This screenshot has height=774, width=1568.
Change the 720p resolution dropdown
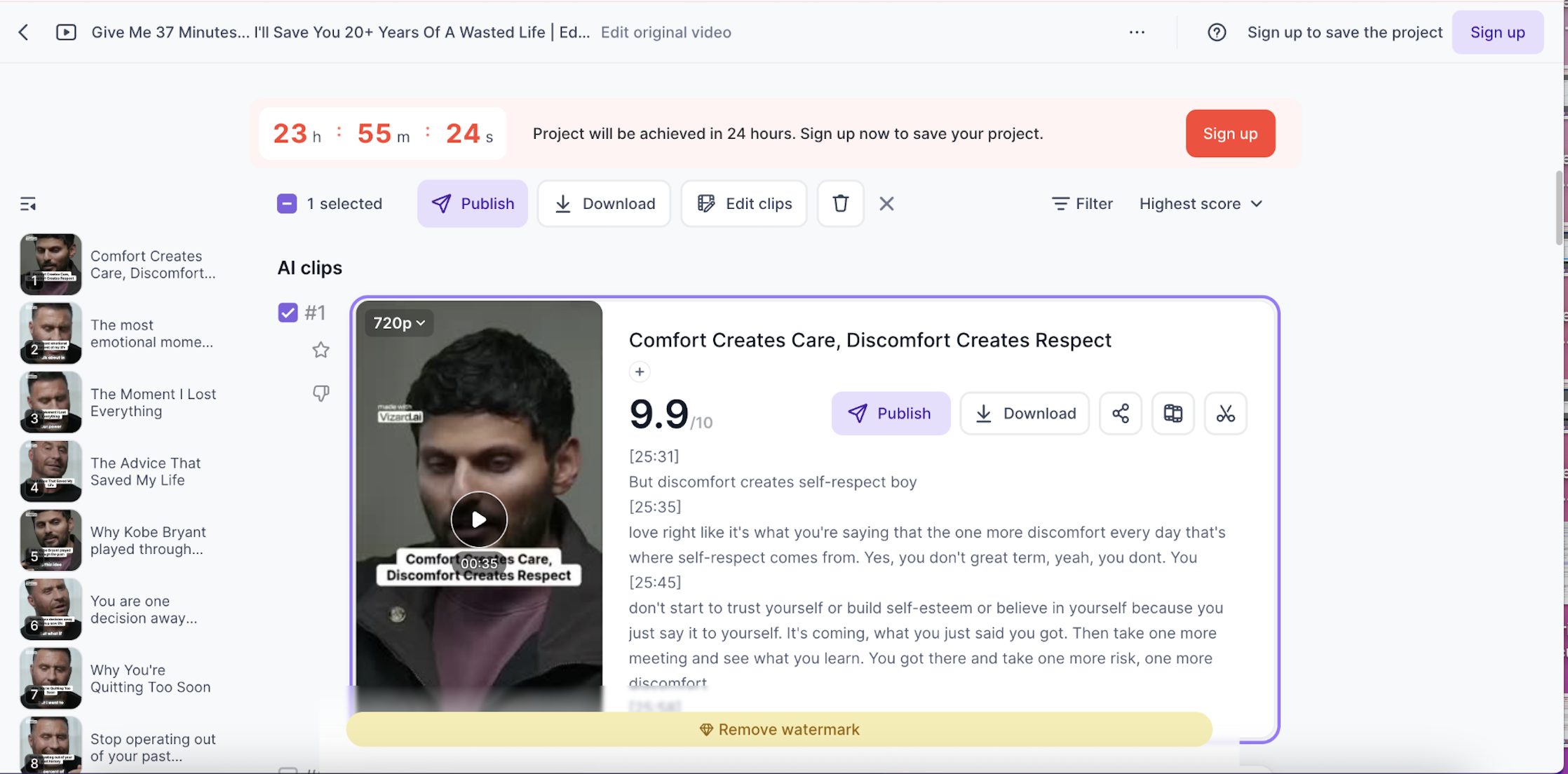tap(399, 323)
